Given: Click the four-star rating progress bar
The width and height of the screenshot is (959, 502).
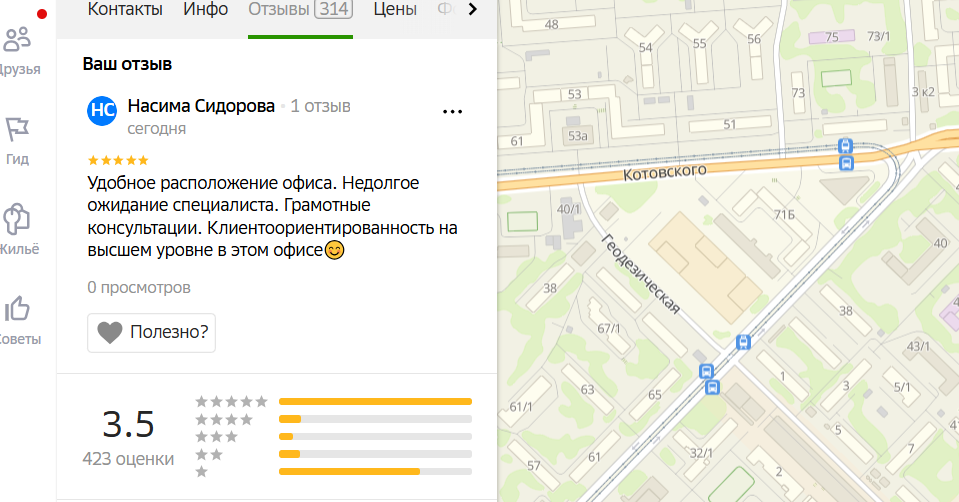Looking at the screenshot, I should click(x=376, y=419).
